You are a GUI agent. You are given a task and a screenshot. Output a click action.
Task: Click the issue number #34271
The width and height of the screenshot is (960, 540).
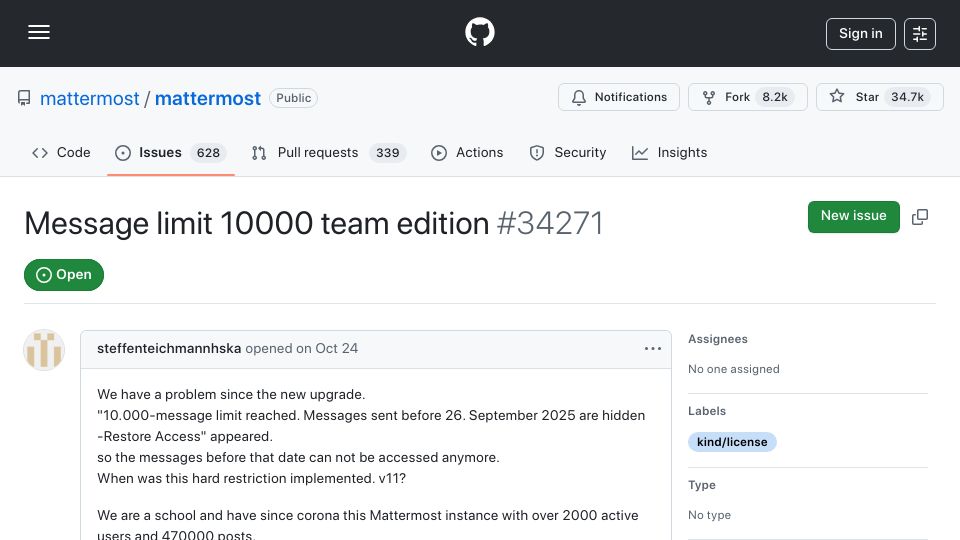pos(550,223)
